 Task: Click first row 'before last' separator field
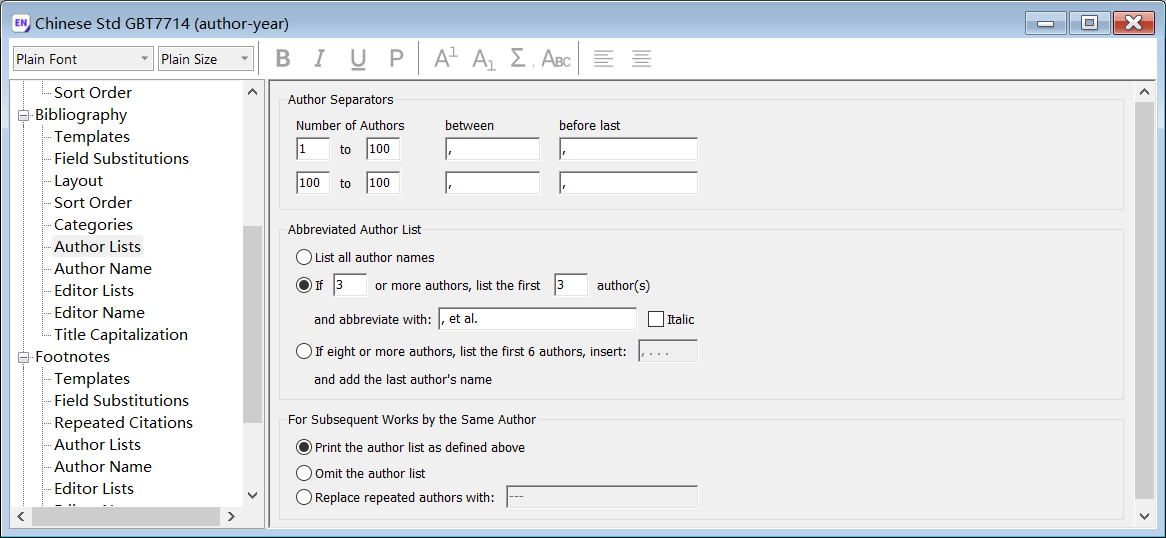click(x=629, y=149)
